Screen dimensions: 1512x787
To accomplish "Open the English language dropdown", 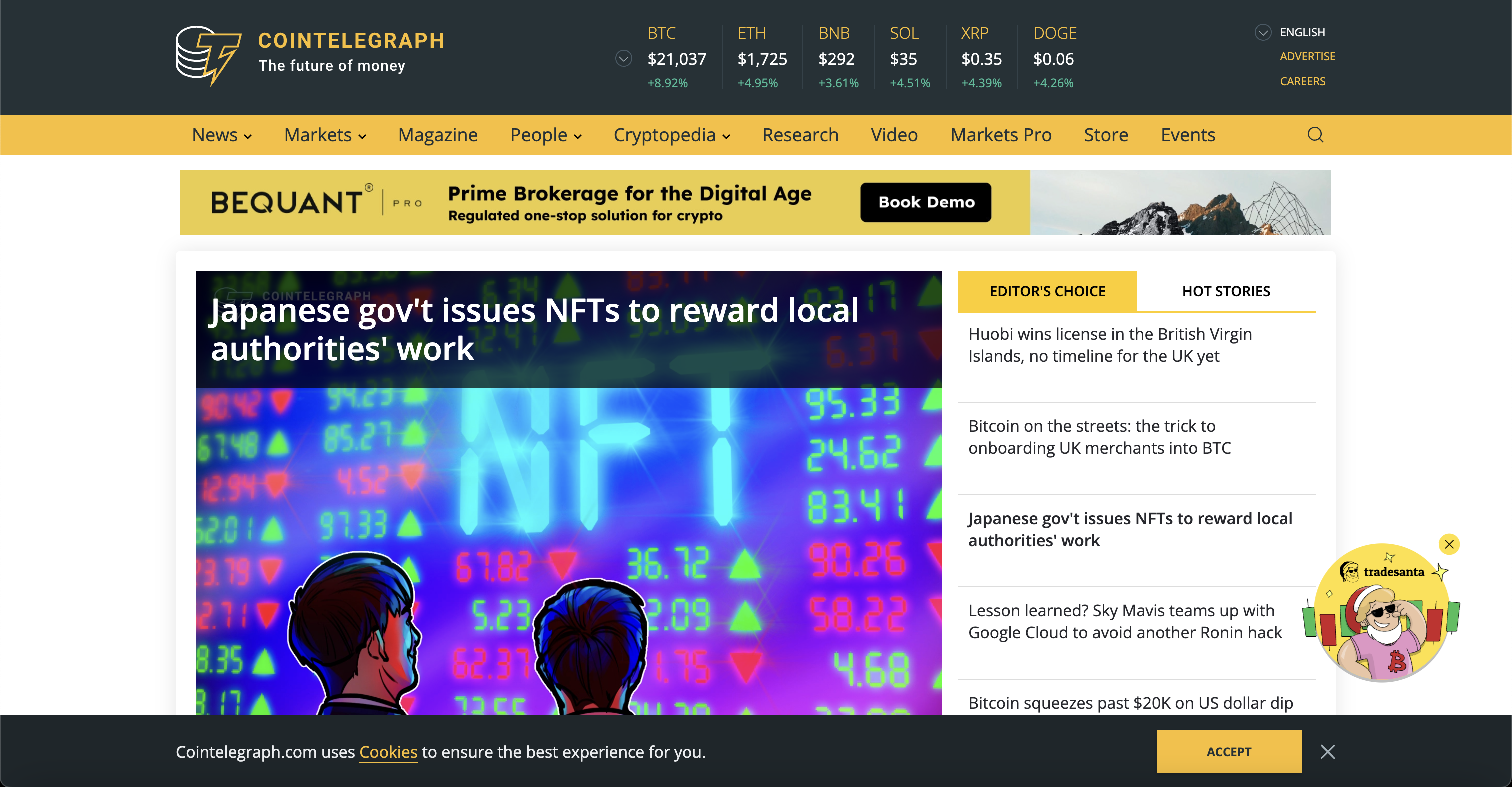I will (x=1290, y=32).
